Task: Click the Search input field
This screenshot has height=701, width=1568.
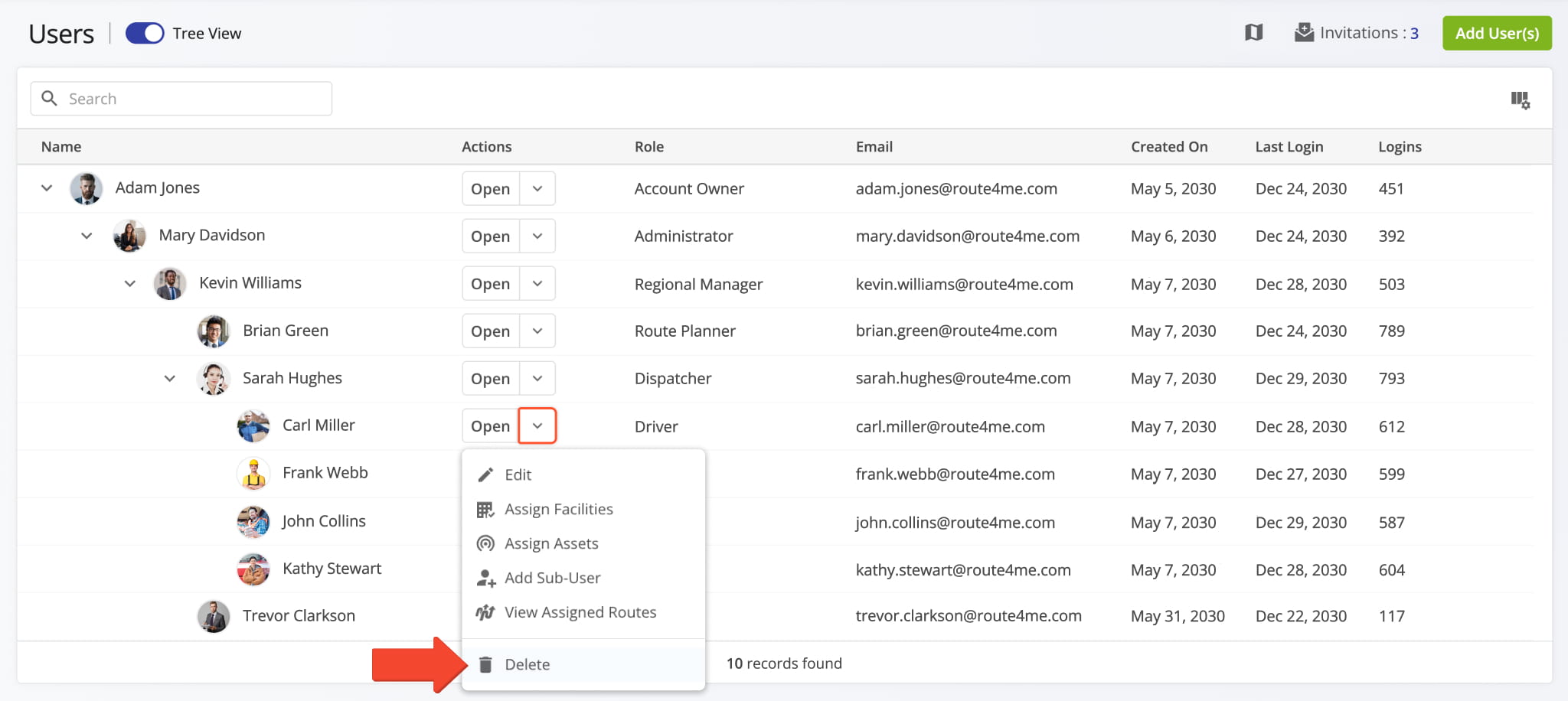Action: click(181, 99)
